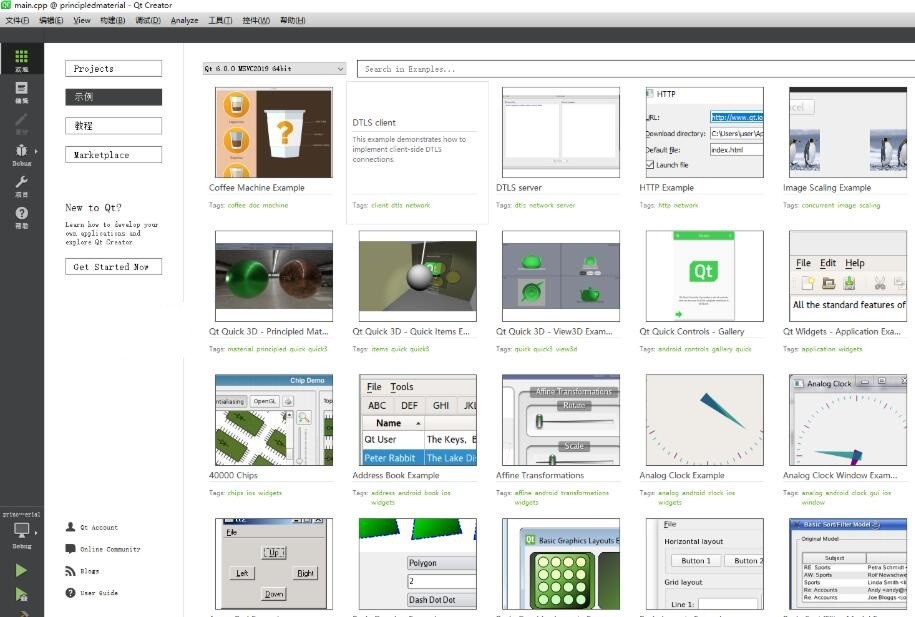Viewport: 915px width, 617px height.
Task: Open the 工具(T) menu
Action: click(220, 20)
